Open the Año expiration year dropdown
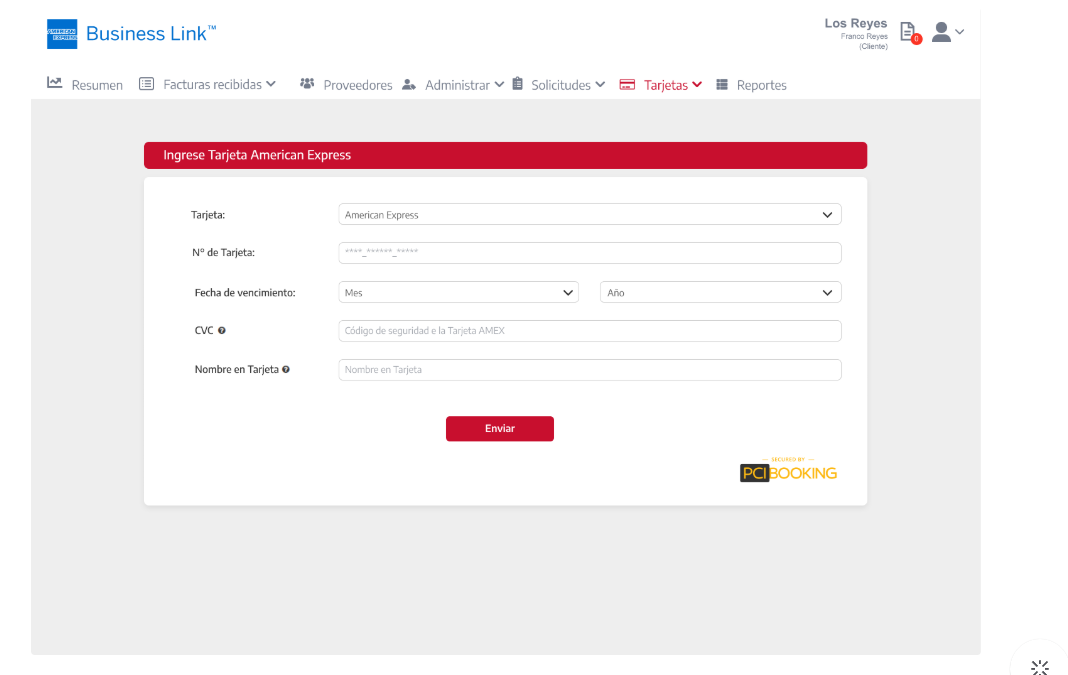 720,293
